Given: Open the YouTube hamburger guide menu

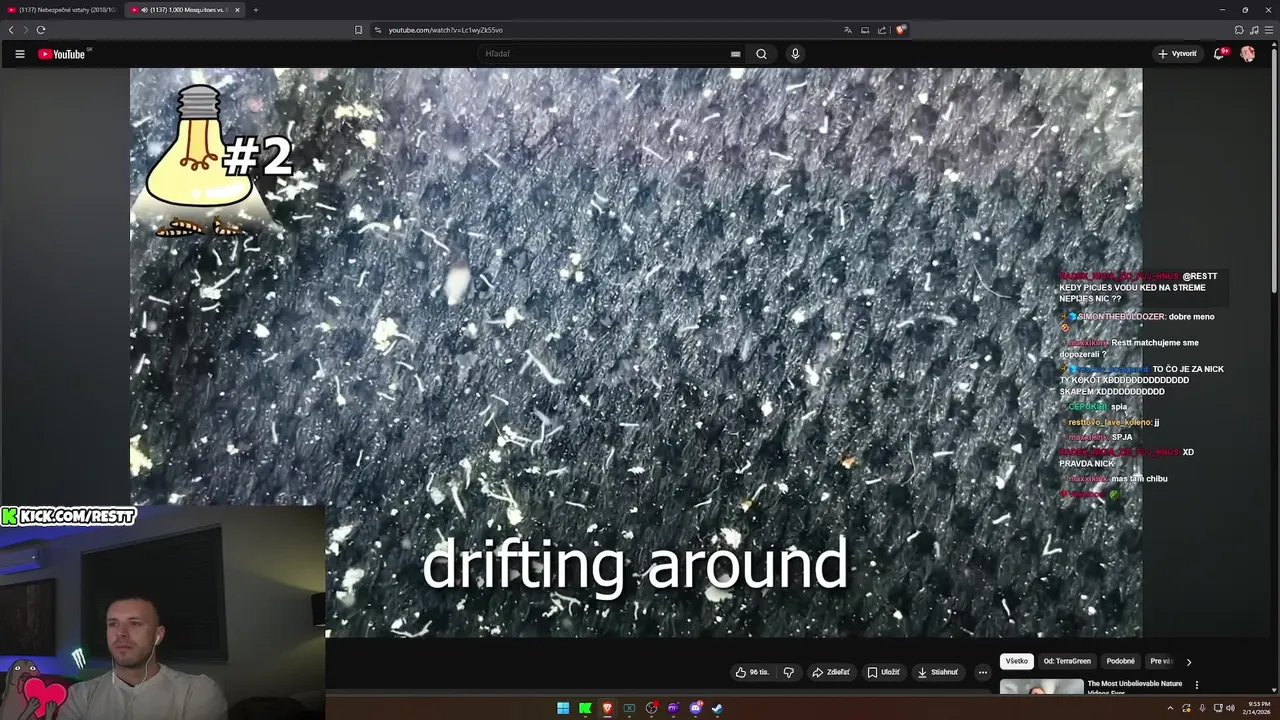Looking at the screenshot, I should tap(19, 54).
